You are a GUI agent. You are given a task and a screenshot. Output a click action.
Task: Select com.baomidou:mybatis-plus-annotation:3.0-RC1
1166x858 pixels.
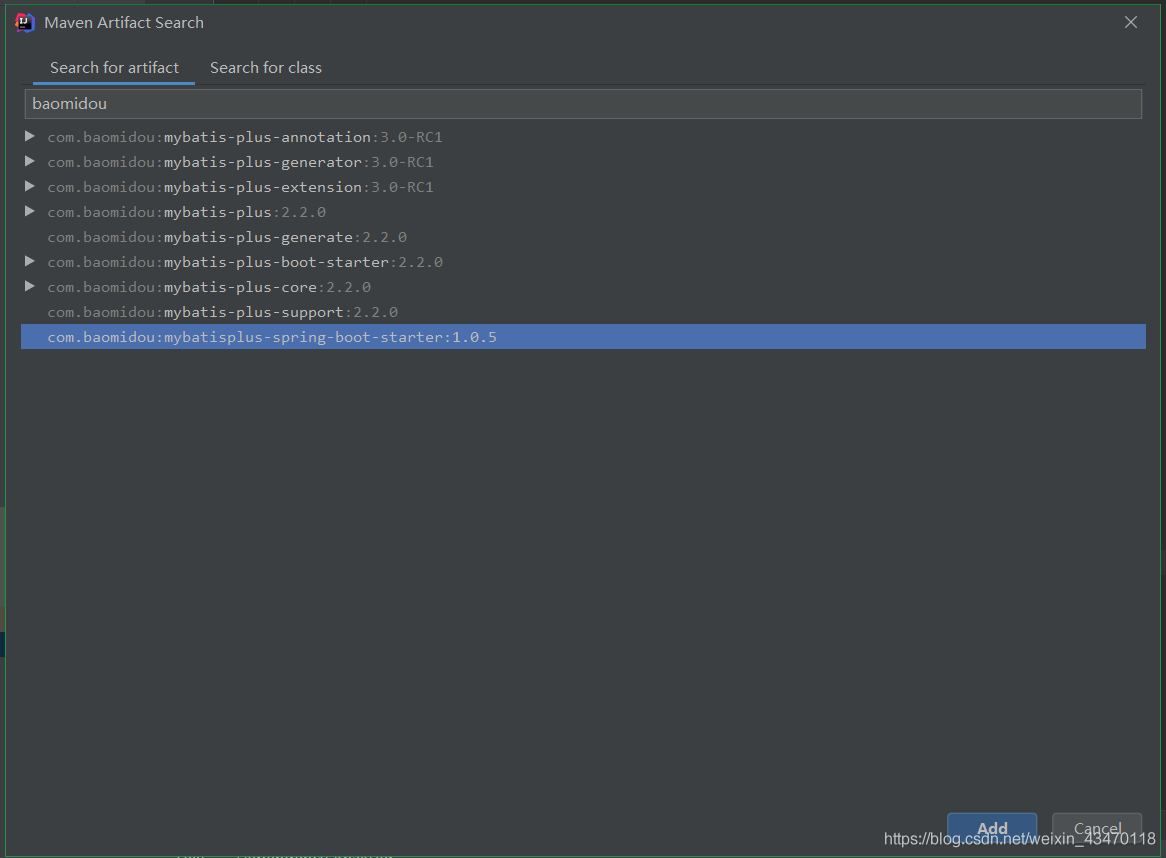pyautogui.click(x=245, y=137)
